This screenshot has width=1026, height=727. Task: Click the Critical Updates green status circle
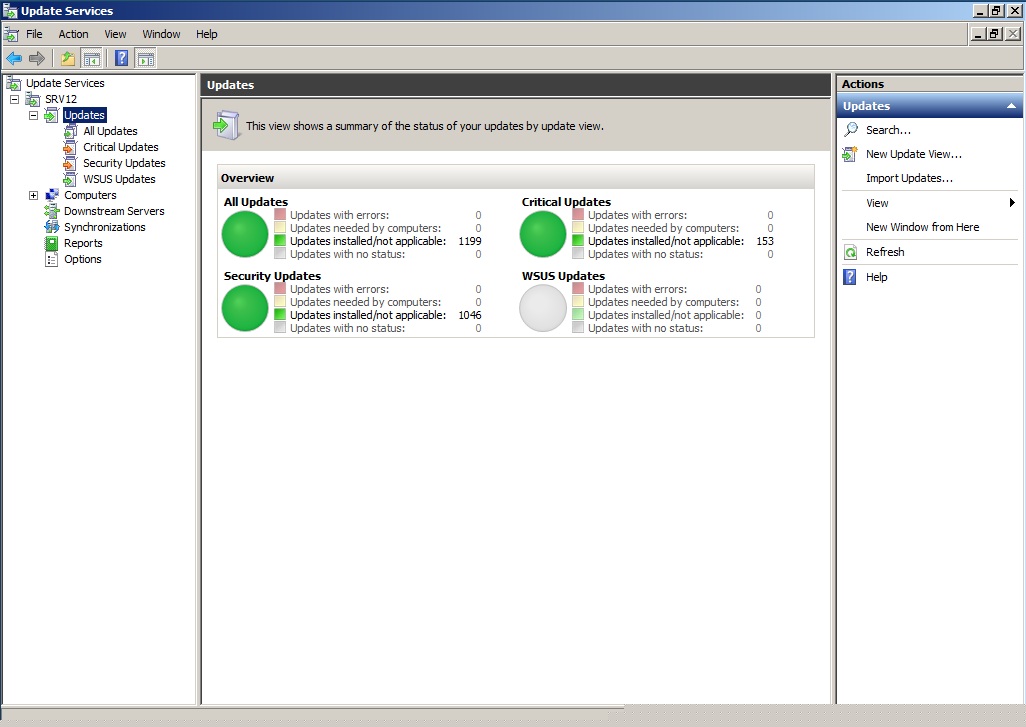(x=542, y=234)
